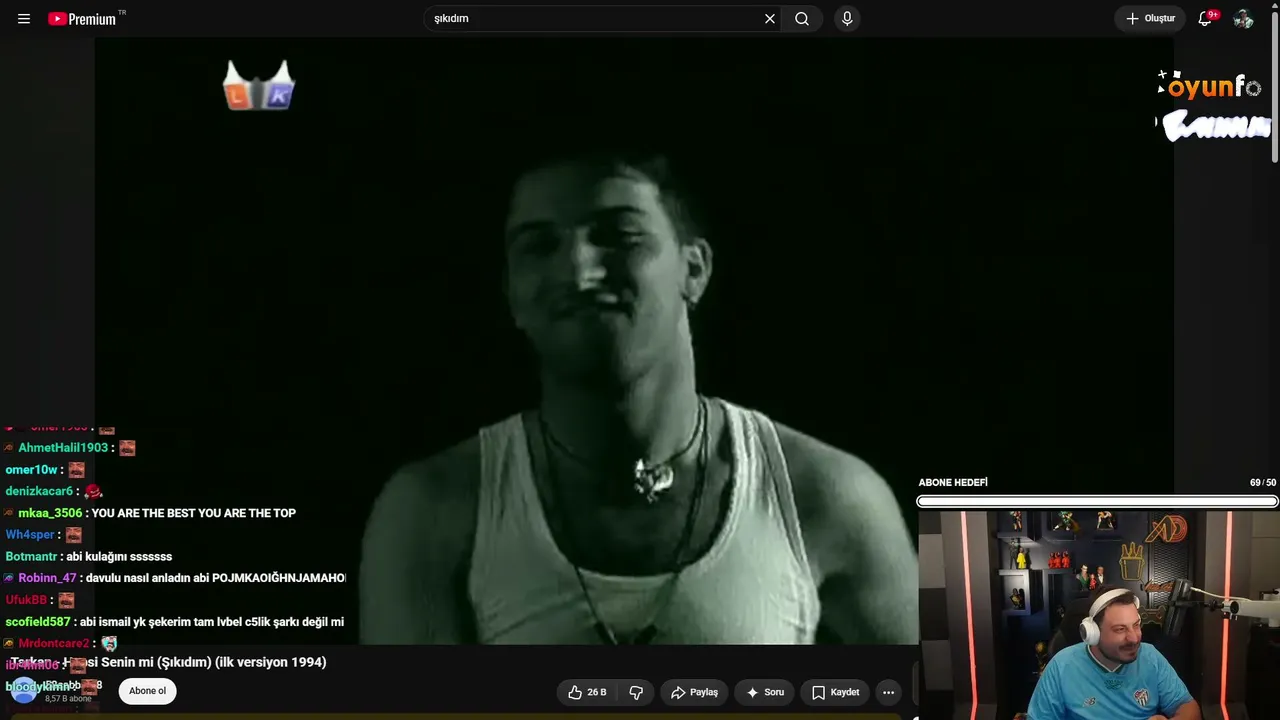Click the magnifier search button
Viewport: 1280px width, 720px height.
(802, 19)
